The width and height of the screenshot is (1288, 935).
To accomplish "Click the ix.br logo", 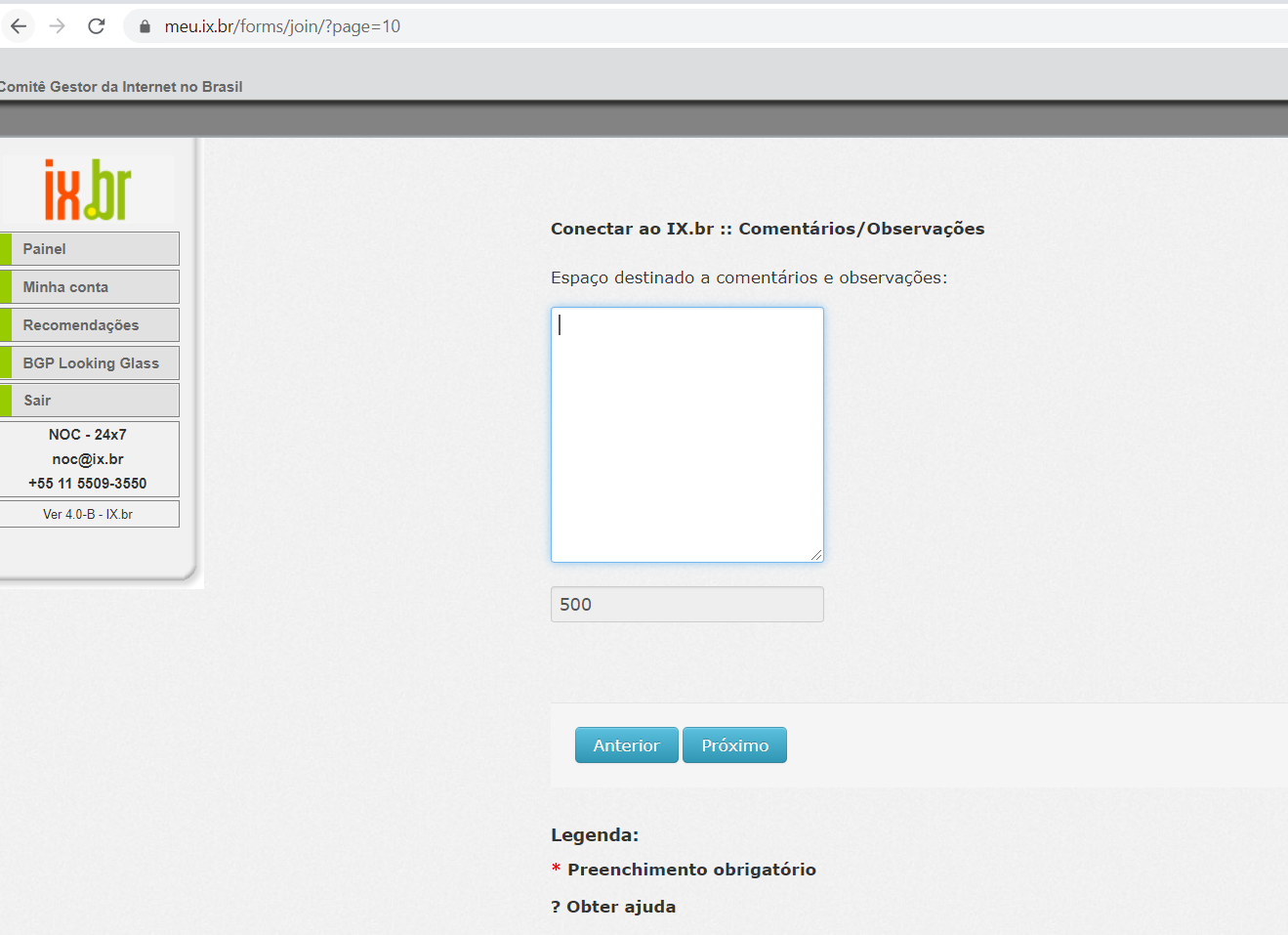I will (x=87, y=190).
